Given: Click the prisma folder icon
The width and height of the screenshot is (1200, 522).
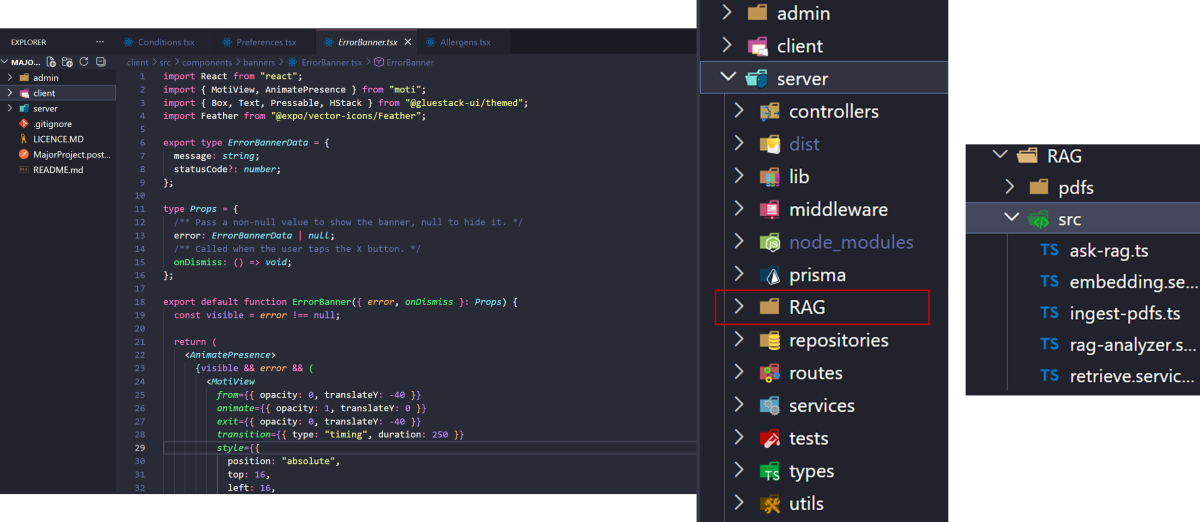Looking at the screenshot, I should pyautogui.click(x=770, y=275).
